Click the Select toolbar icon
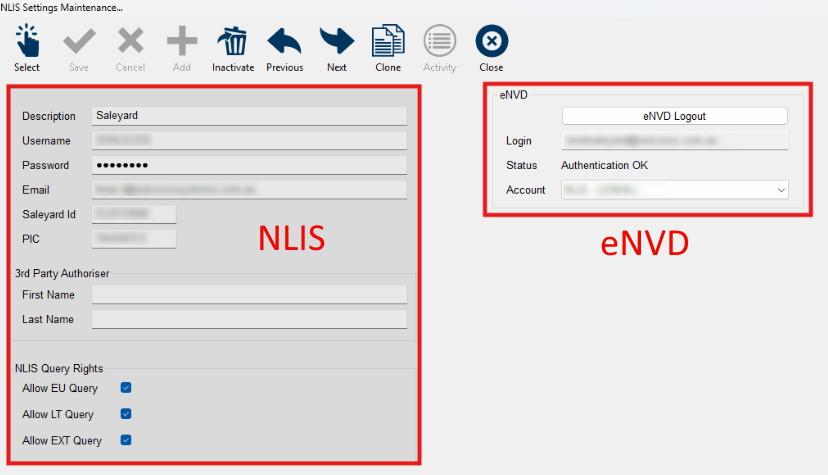 [x=27, y=42]
